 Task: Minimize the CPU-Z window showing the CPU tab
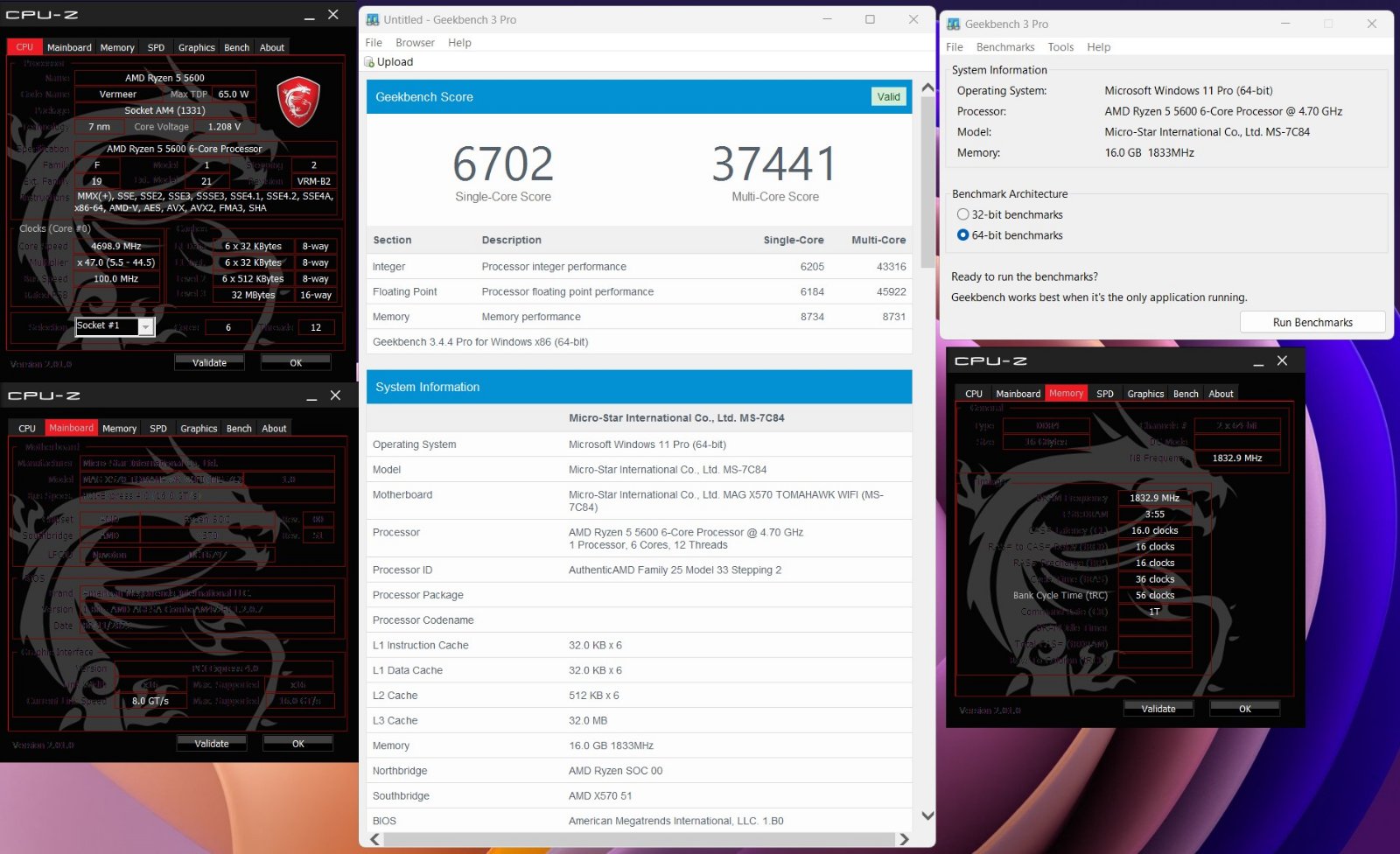click(x=310, y=16)
